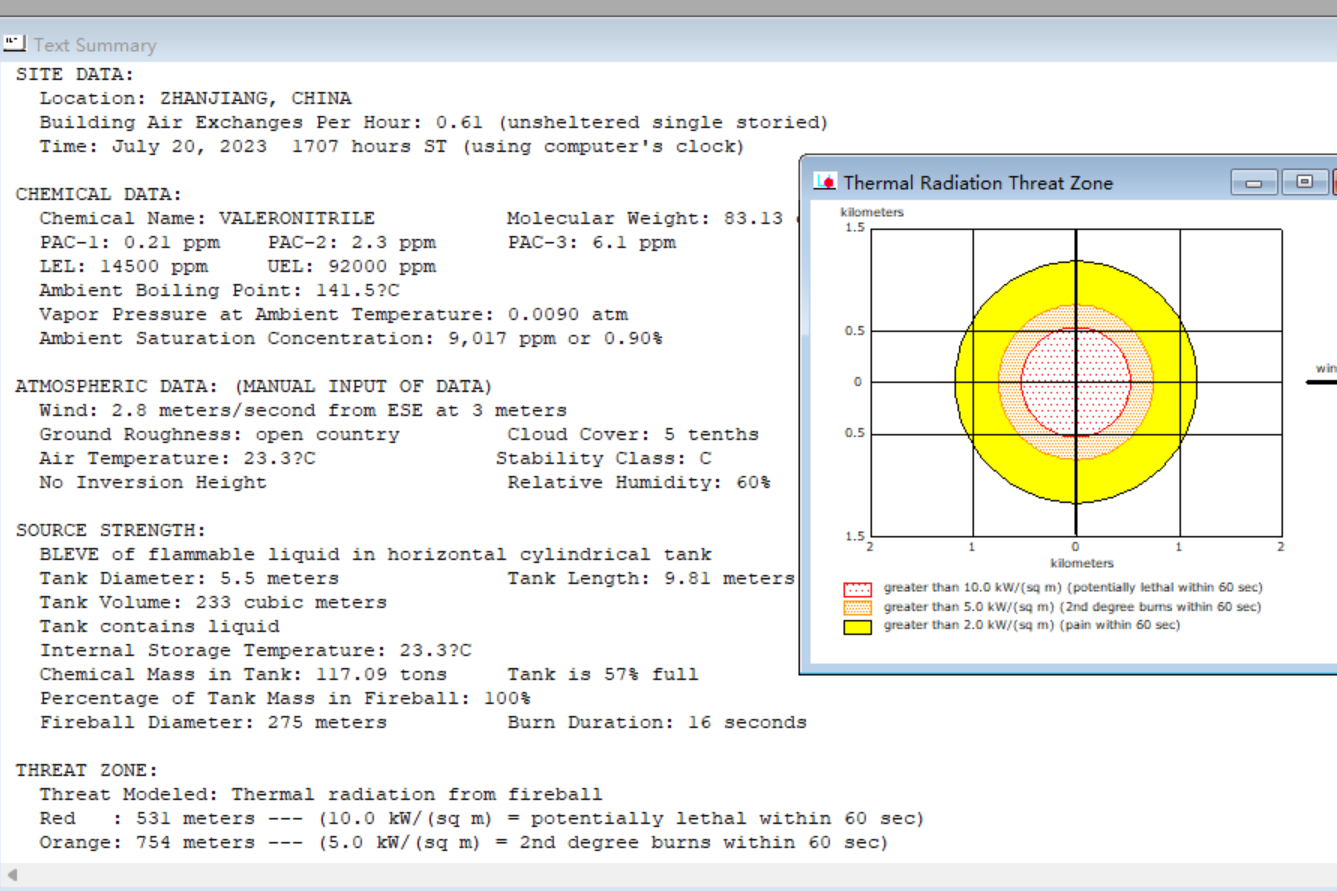This screenshot has height=891, width=1337.
Task: Click the yellow 2.0 kW legend swatch
Action: (x=857, y=627)
